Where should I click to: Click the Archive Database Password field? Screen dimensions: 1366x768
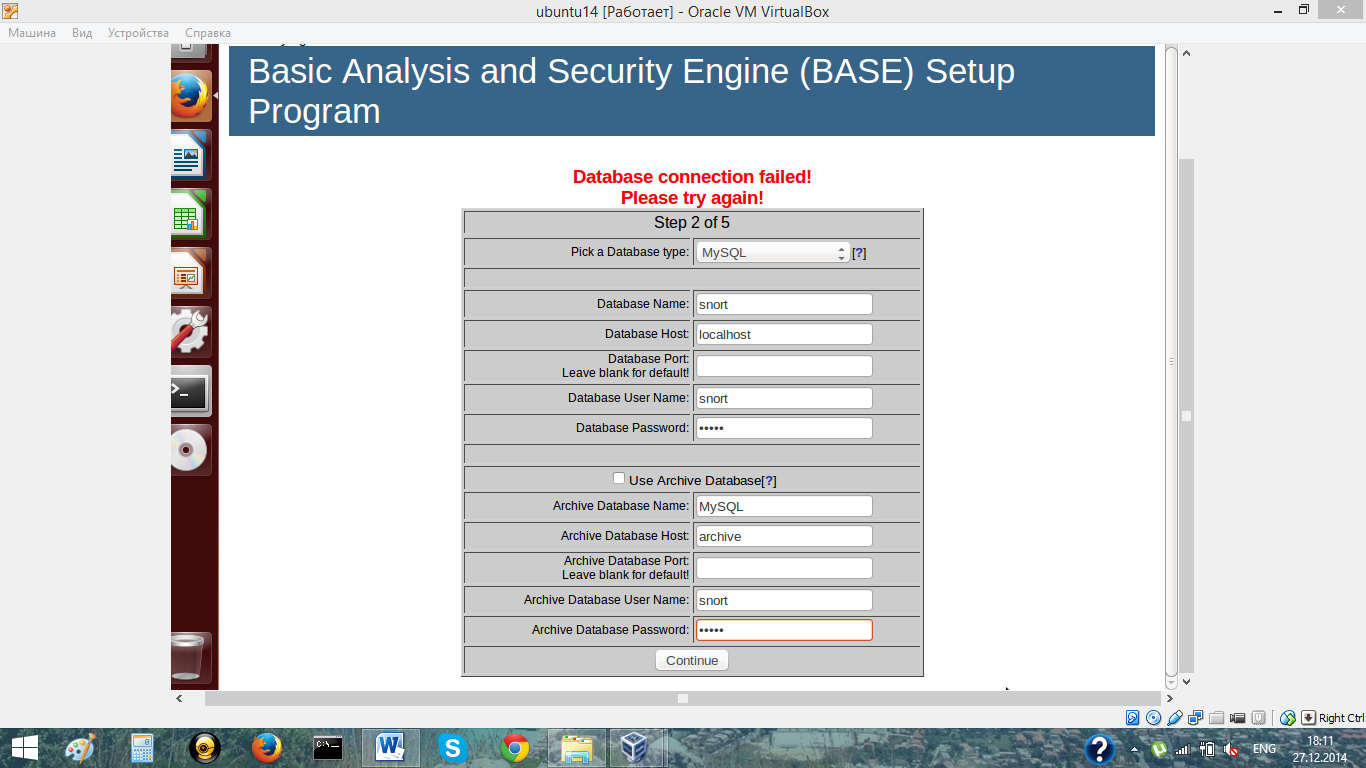784,630
